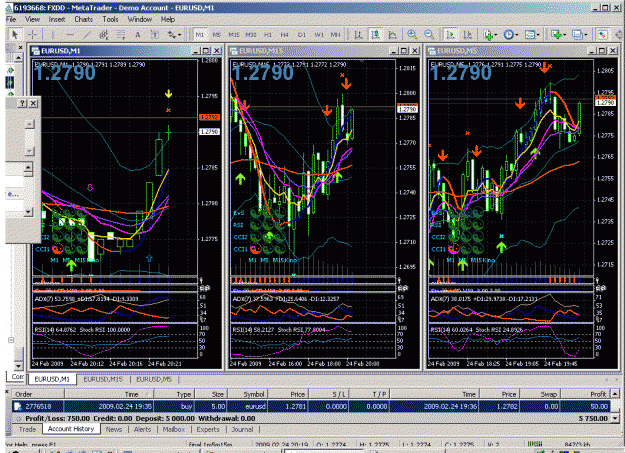625x453 pixels.
Task: Click the arrows drawing tool icon
Action: click(171, 35)
